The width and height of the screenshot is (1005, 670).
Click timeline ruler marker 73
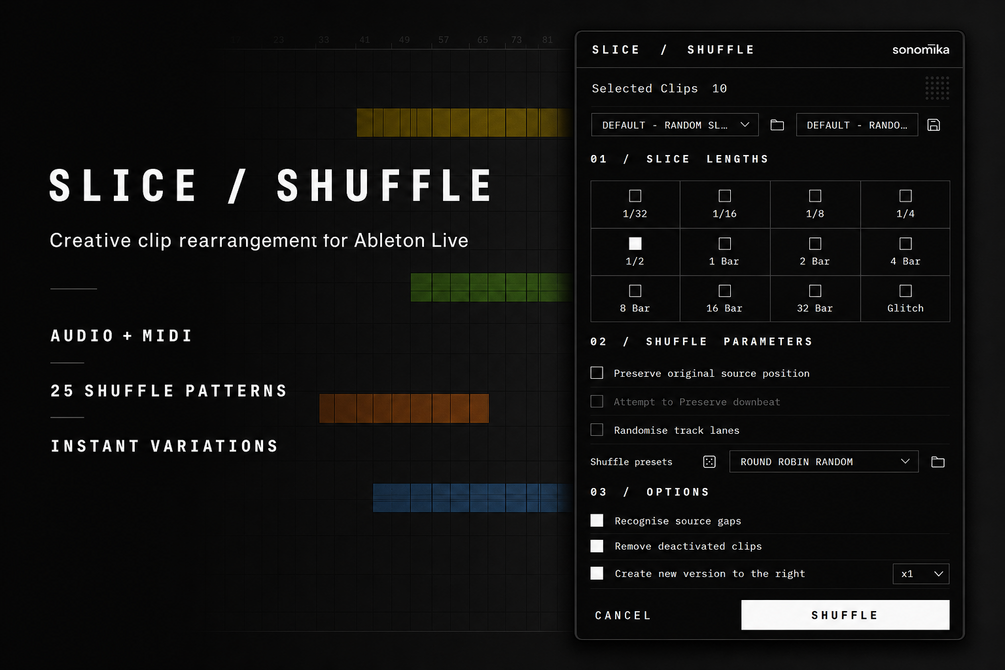[516, 40]
